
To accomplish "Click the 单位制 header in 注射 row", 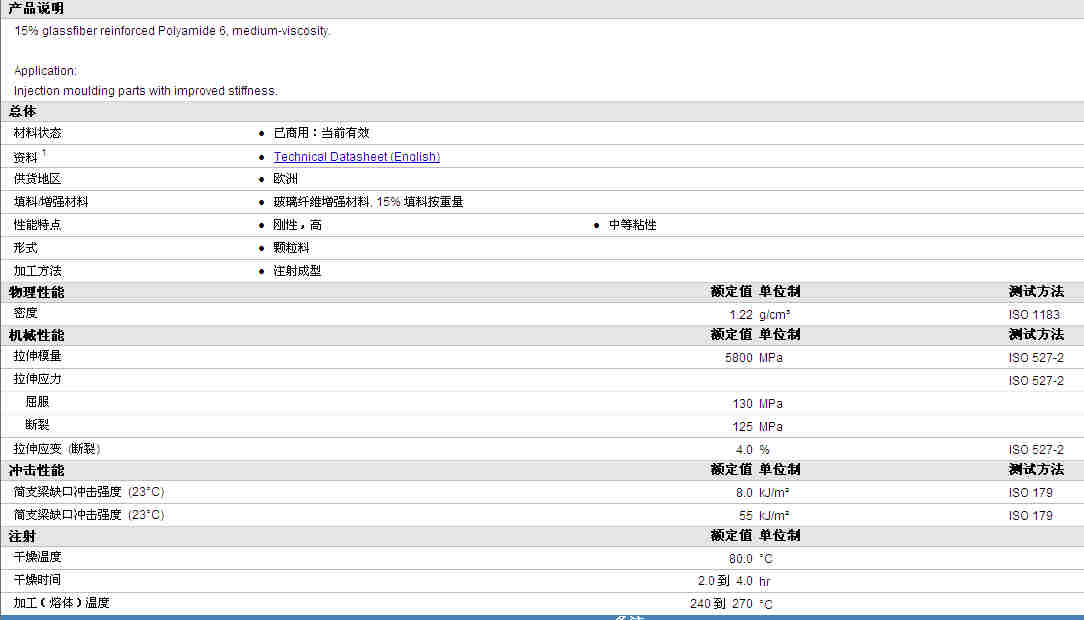I will coord(780,536).
